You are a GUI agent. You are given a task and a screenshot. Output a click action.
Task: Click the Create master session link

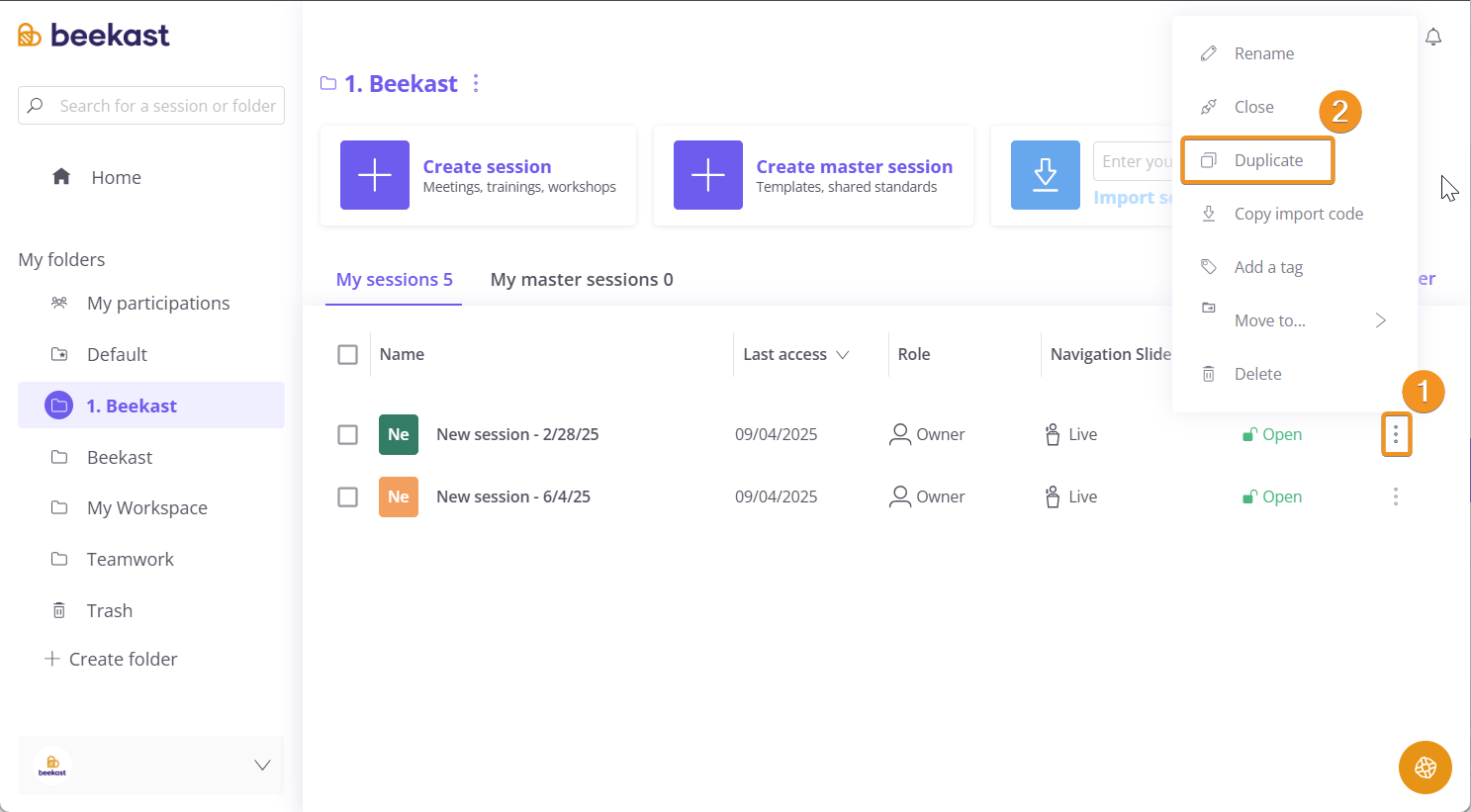855,166
